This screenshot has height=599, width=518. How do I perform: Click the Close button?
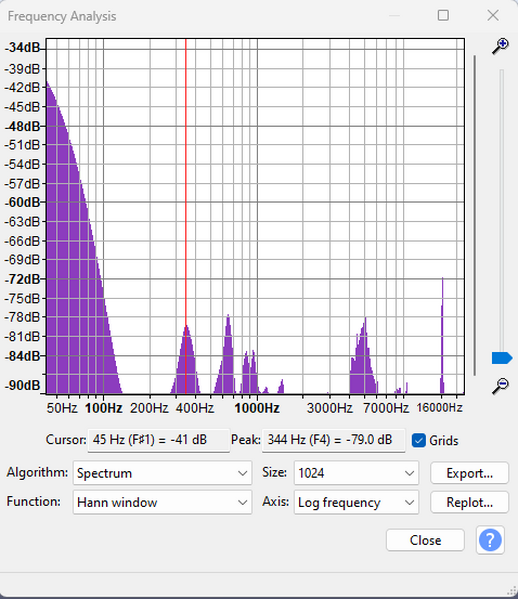click(x=425, y=540)
